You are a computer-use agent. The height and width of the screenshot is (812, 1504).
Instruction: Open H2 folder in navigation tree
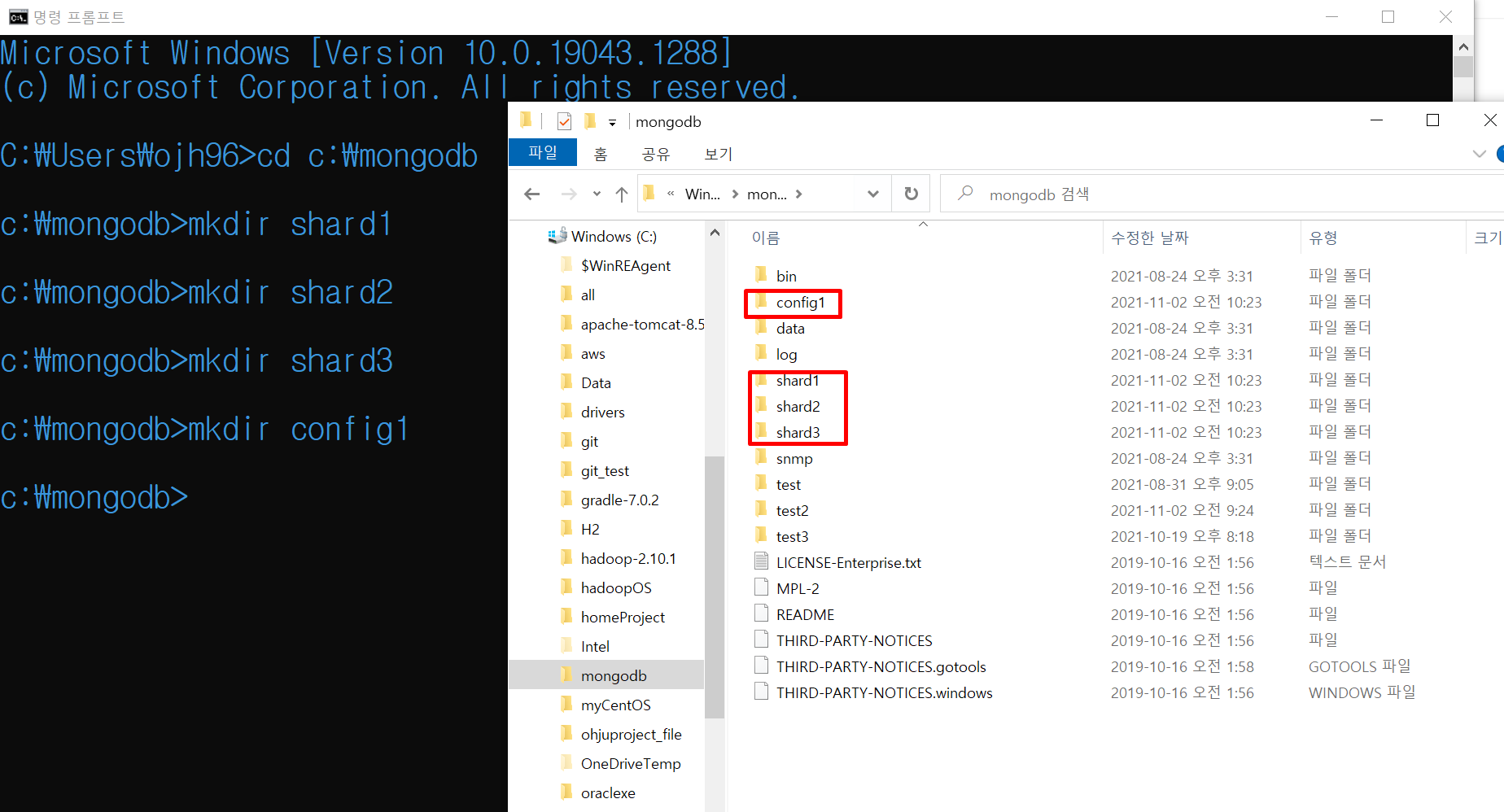coord(590,530)
